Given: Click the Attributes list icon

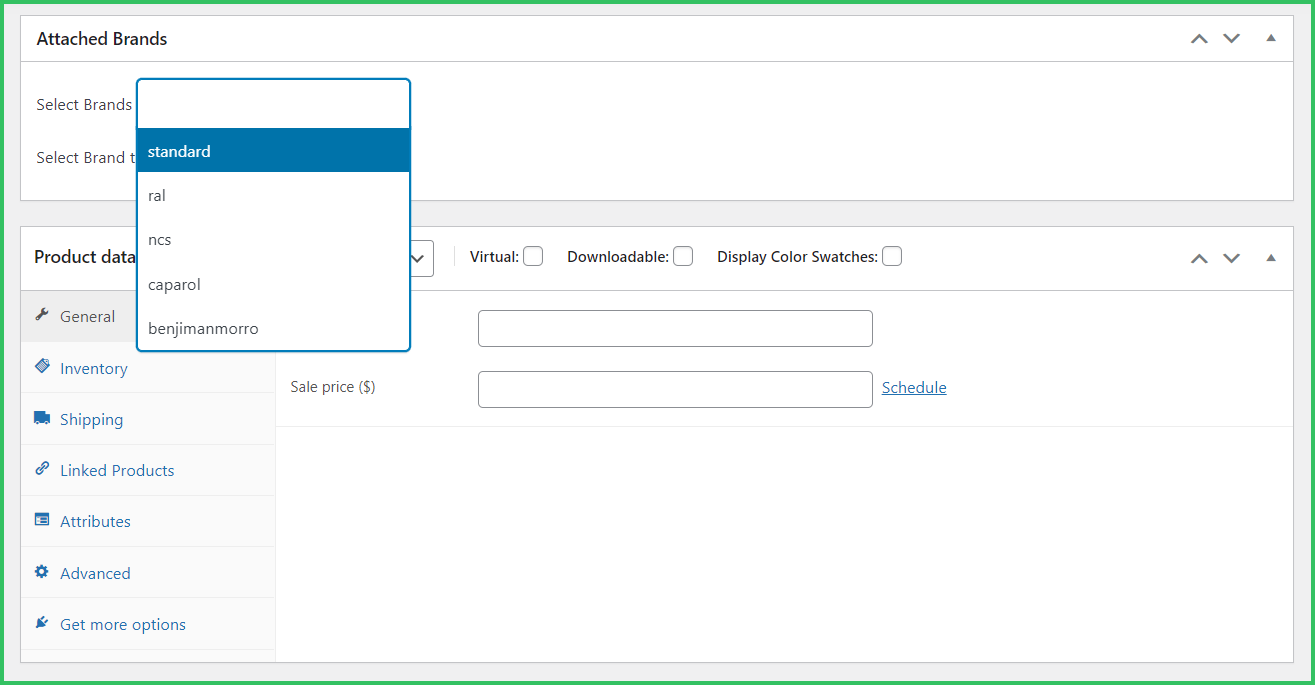Looking at the screenshot, I should (x=42, y=520).
